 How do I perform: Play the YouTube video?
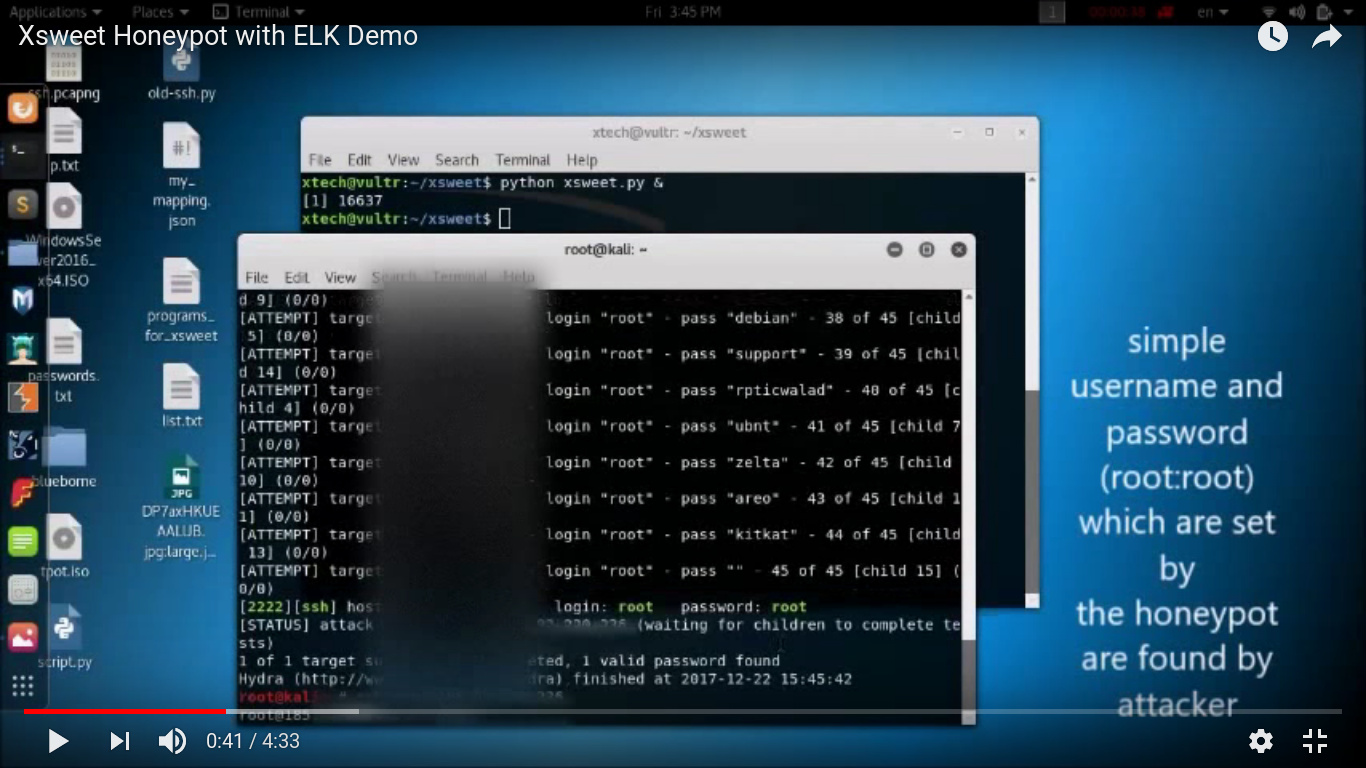click(x=58, y=741)
